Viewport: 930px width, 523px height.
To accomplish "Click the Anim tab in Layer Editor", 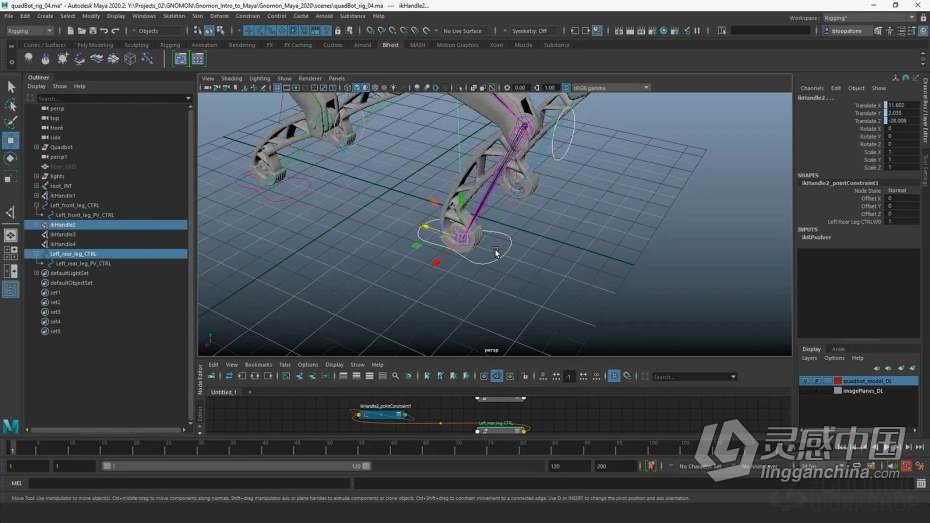I will [x=837, y=349].
